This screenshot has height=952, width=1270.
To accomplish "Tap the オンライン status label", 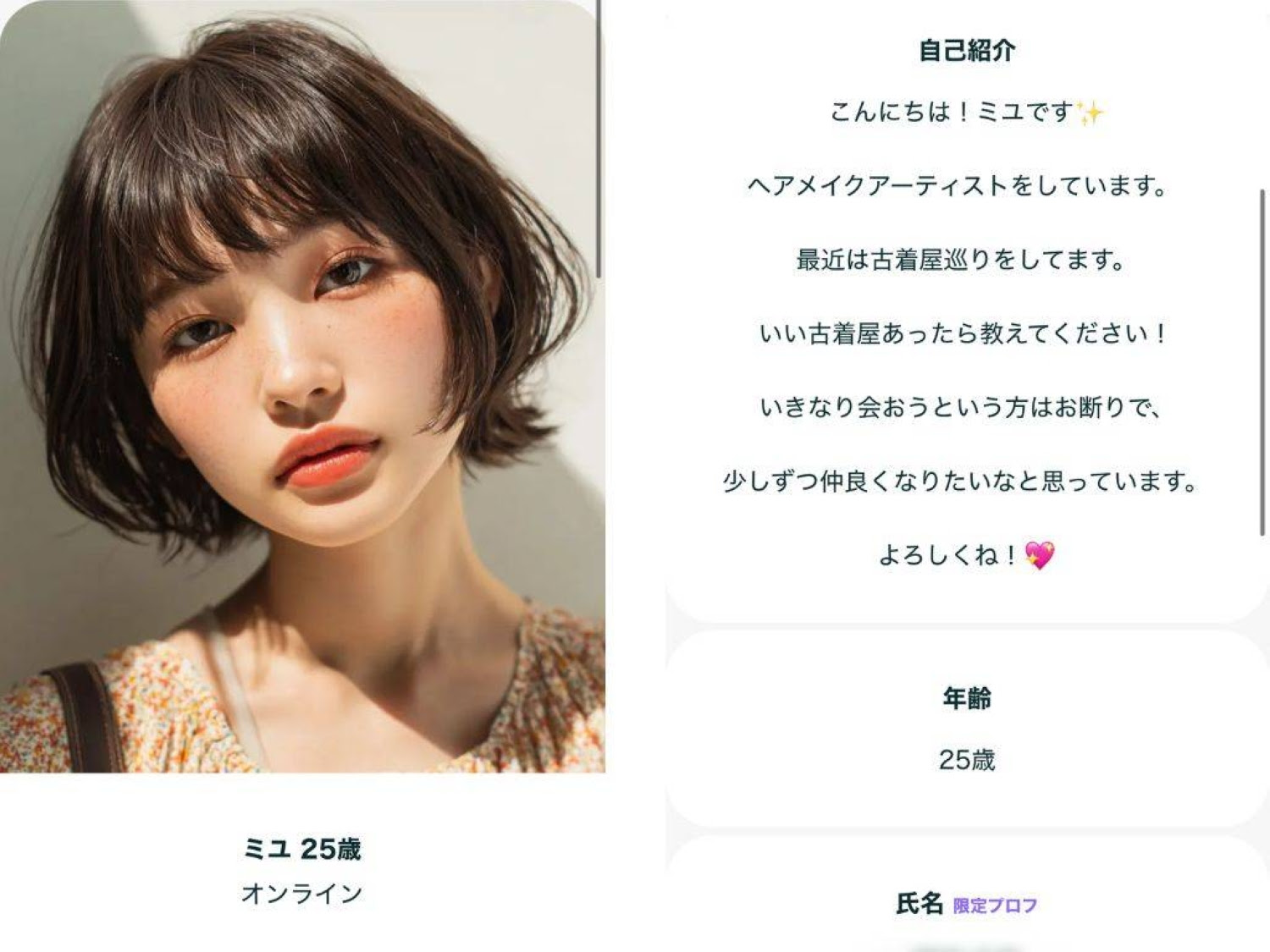I will (302, 893).
